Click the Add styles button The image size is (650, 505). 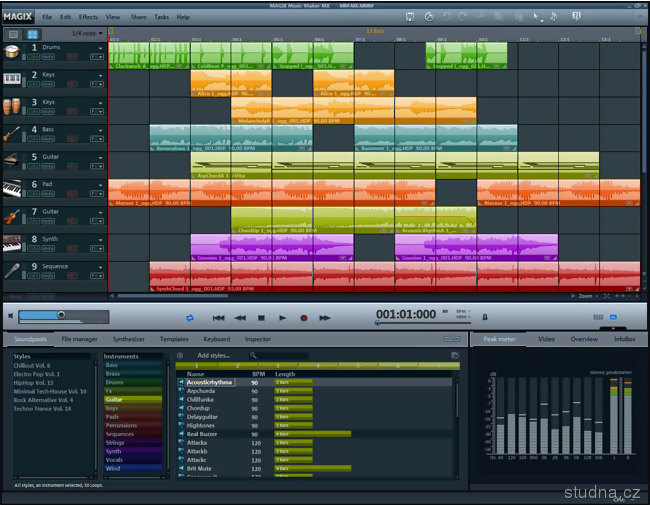tap(215, 355)
